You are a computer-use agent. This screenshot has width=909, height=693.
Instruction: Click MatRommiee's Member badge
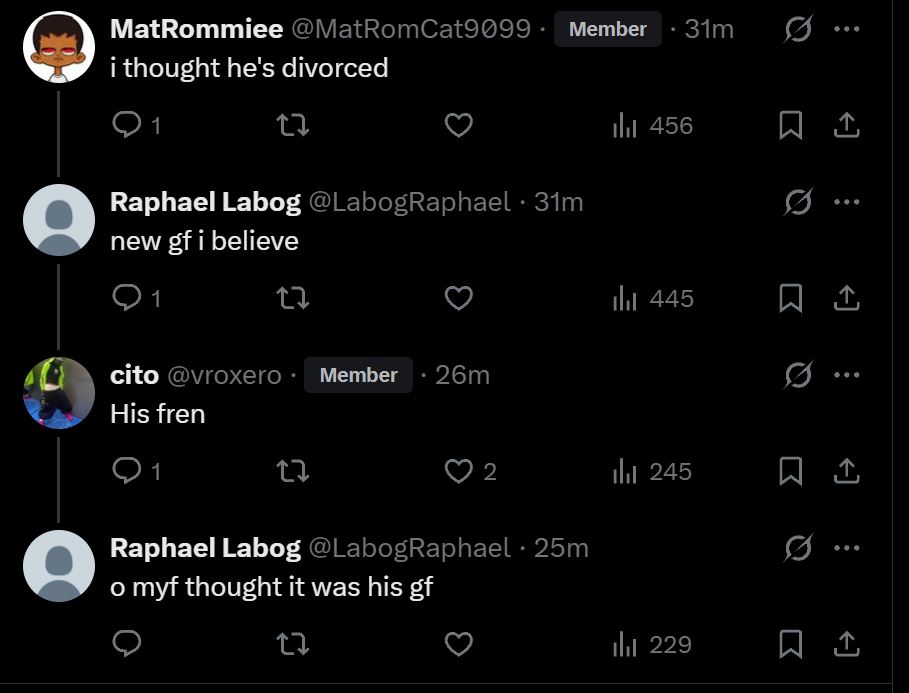(607, 29)
